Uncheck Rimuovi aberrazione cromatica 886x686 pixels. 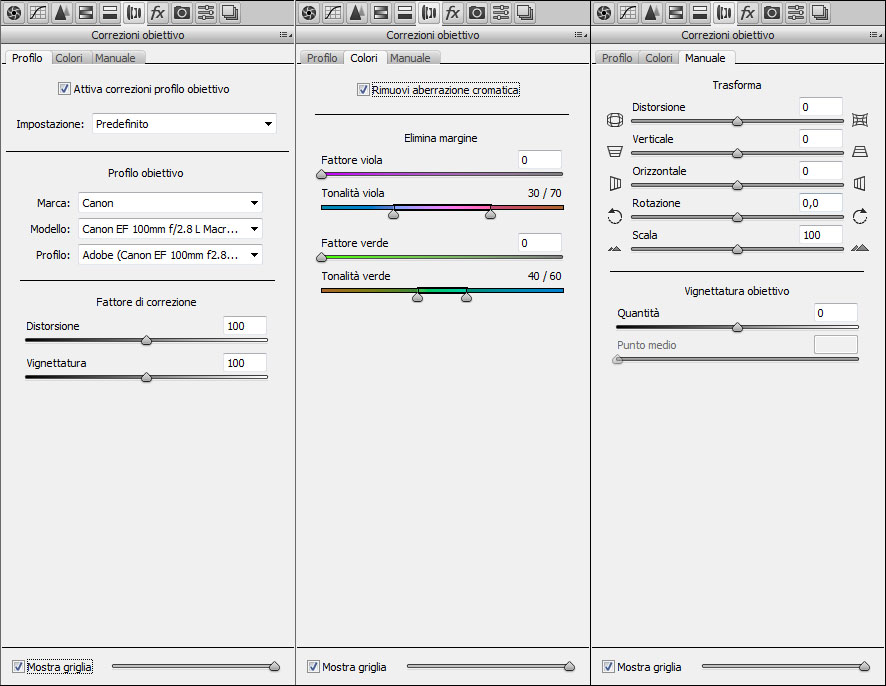pos(363,90)
